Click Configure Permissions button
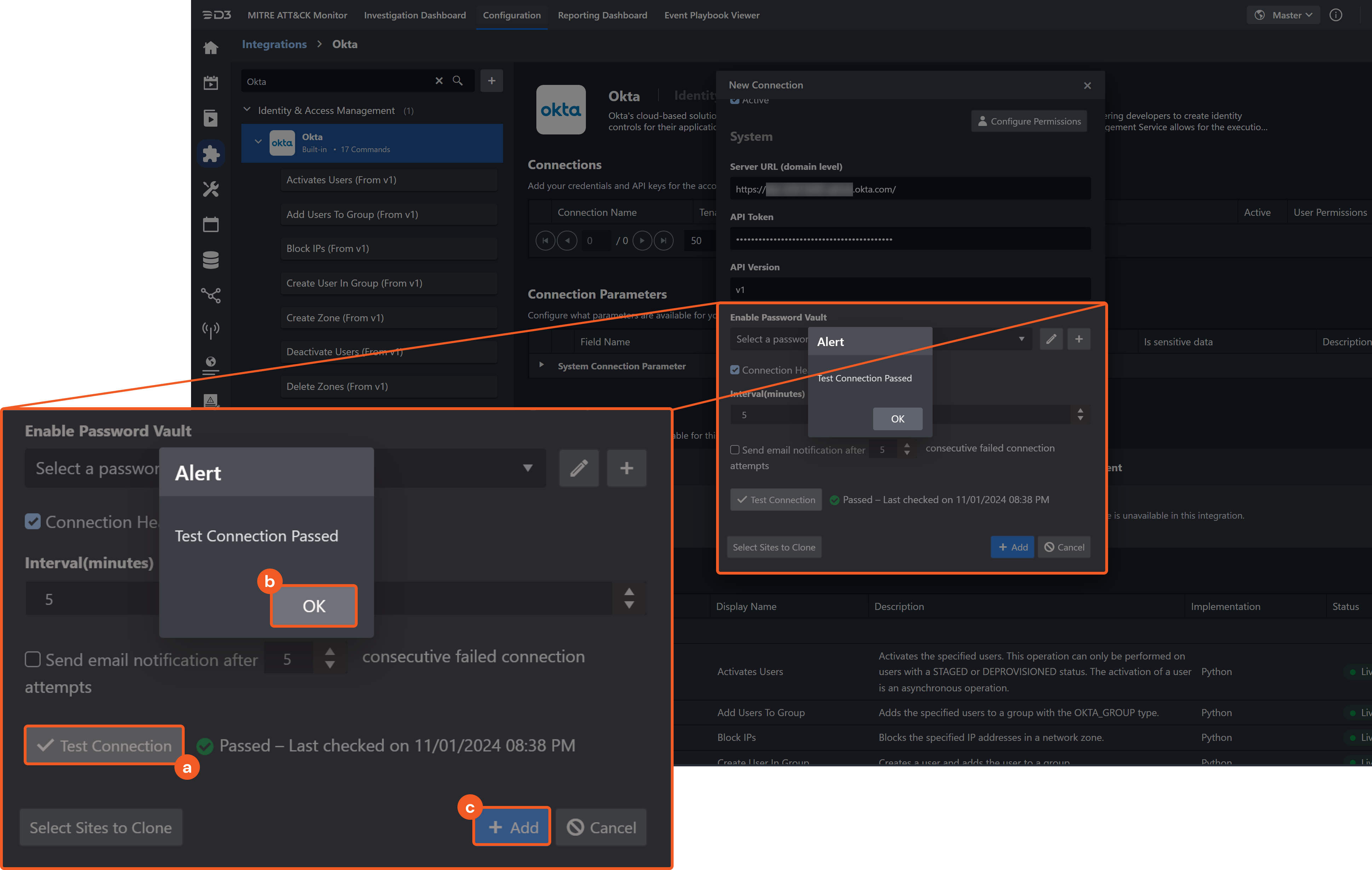 pyautogui.click(x=1028, y=121)
